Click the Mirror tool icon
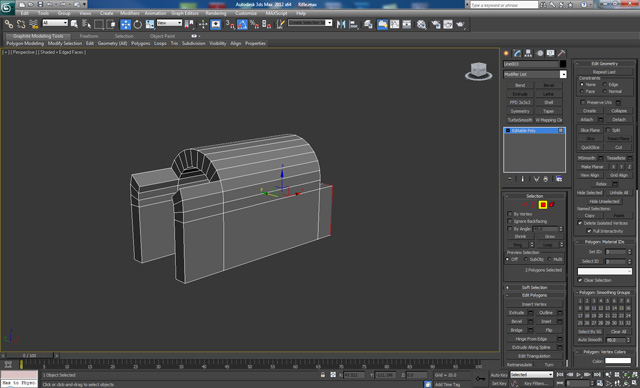640x388 pixels. point(341,24)
